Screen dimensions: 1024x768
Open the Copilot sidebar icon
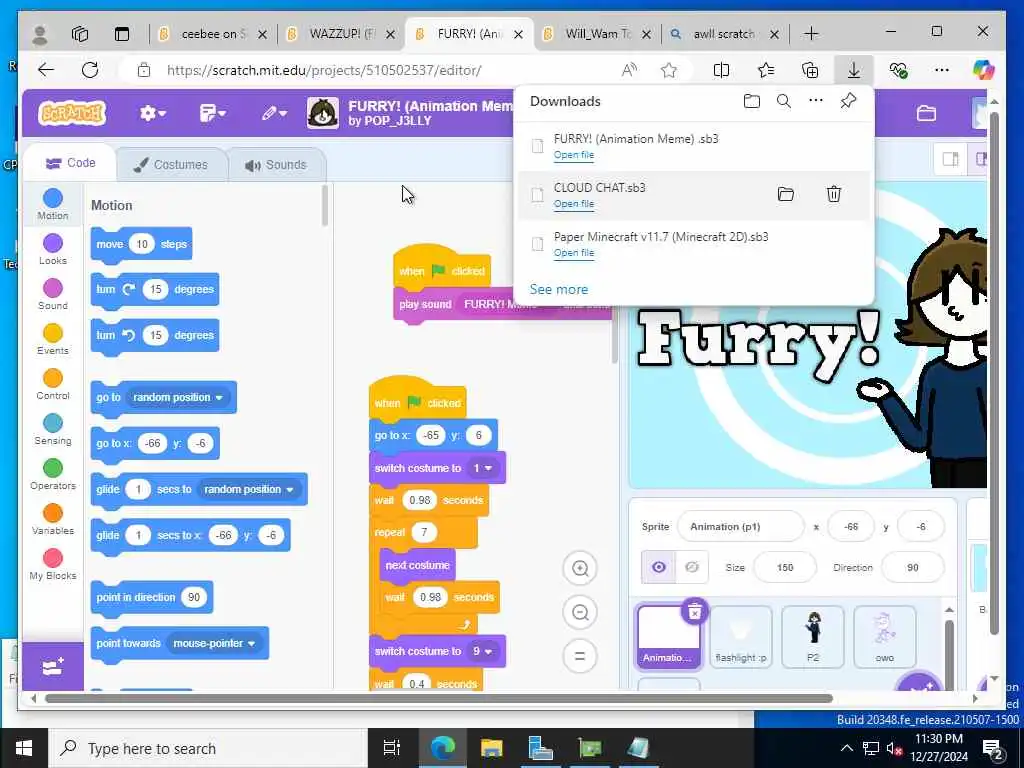[983, 69]
